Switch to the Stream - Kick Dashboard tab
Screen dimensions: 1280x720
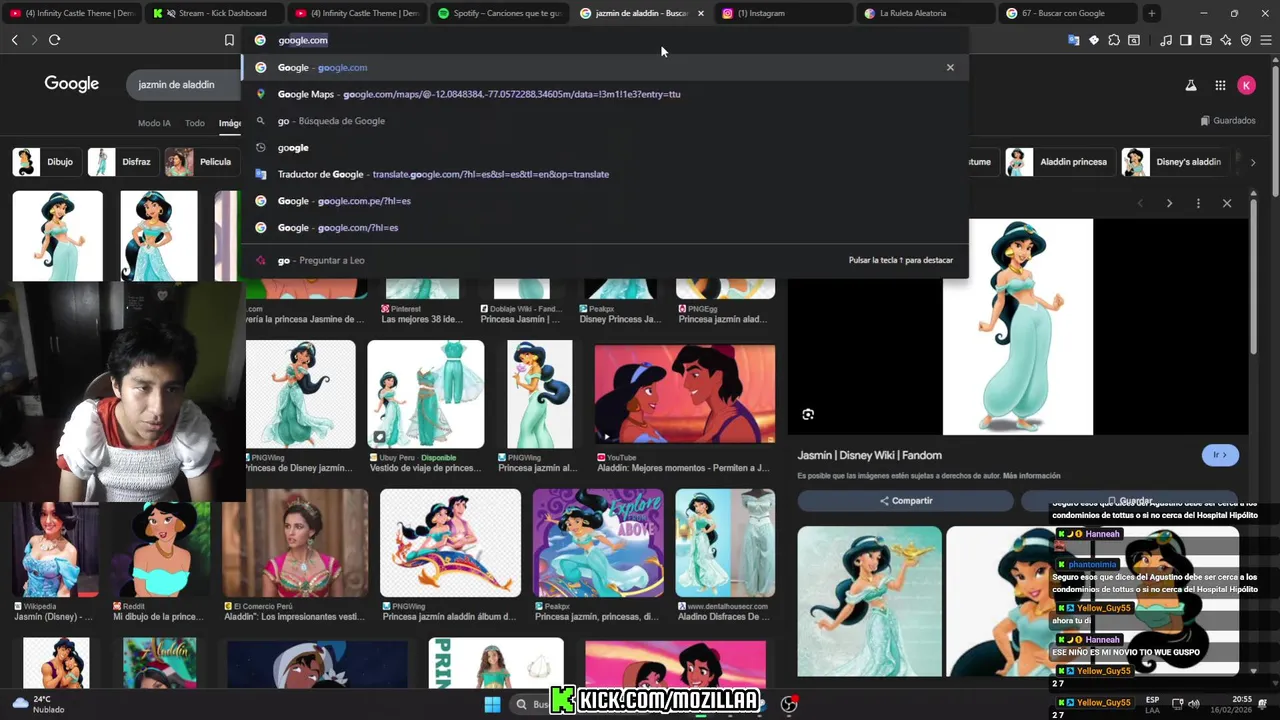[215, 13]
